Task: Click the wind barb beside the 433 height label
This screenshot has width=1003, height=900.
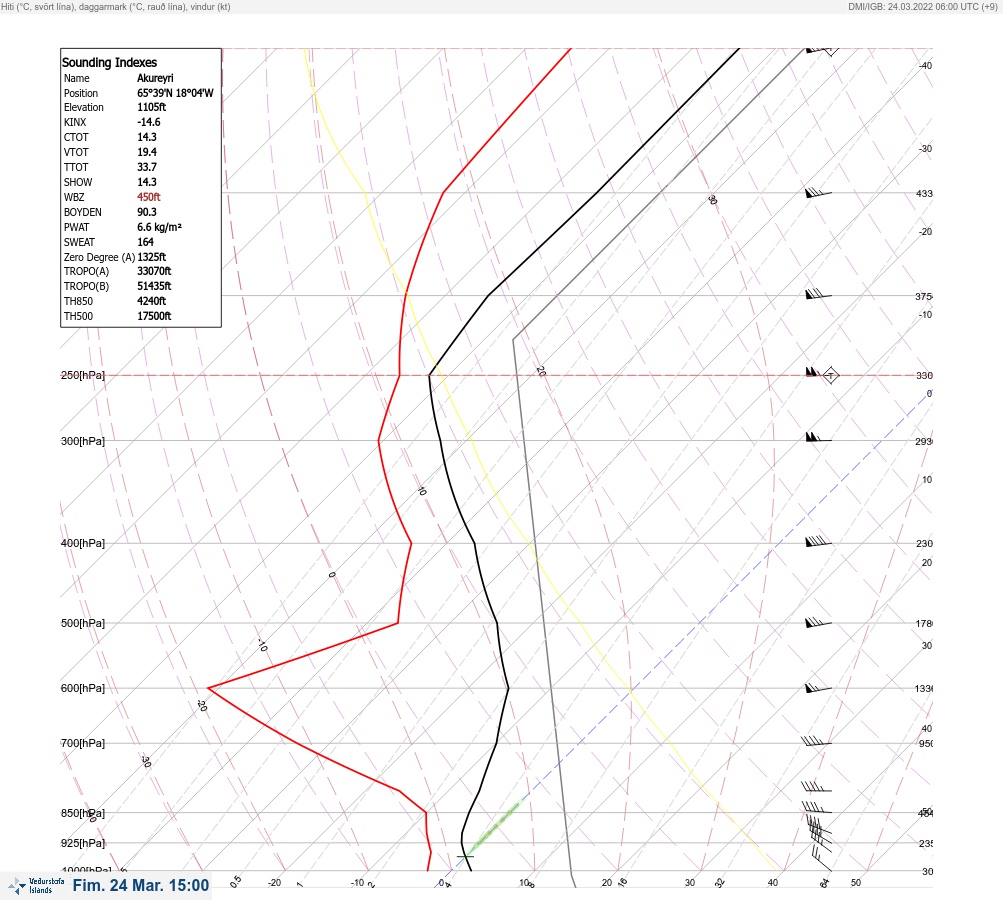Action: 818,192
